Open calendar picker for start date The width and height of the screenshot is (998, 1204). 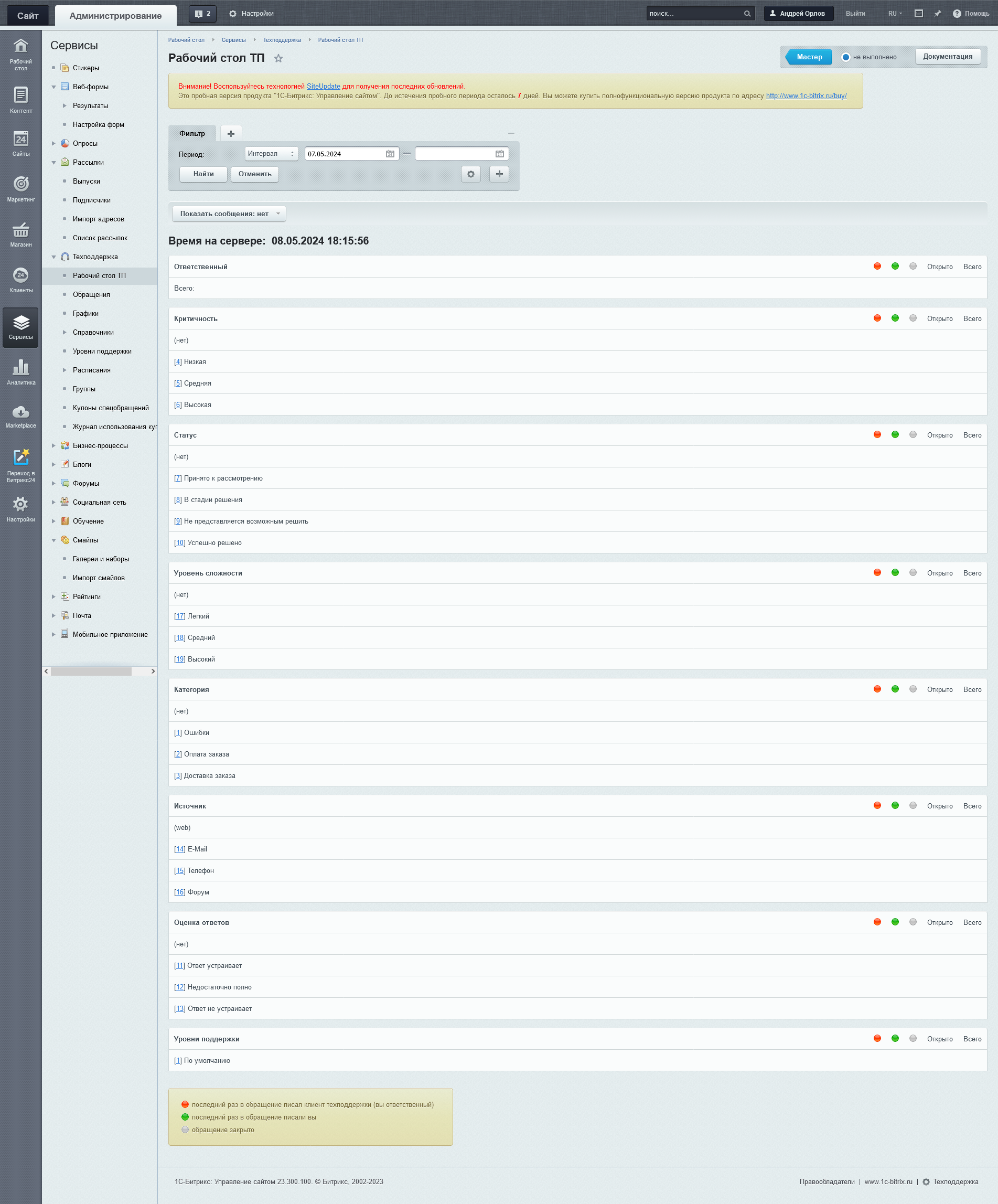(x=390, y=154)
